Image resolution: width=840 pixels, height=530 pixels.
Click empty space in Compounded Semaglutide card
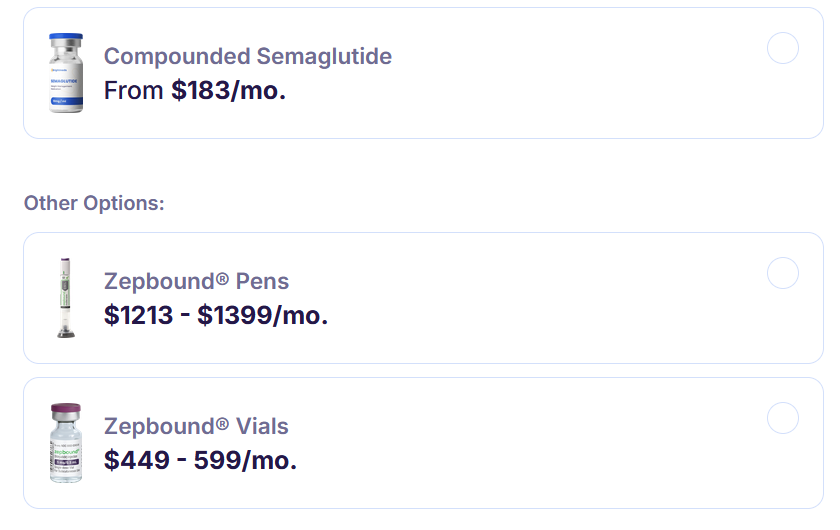tap(560, 75)
